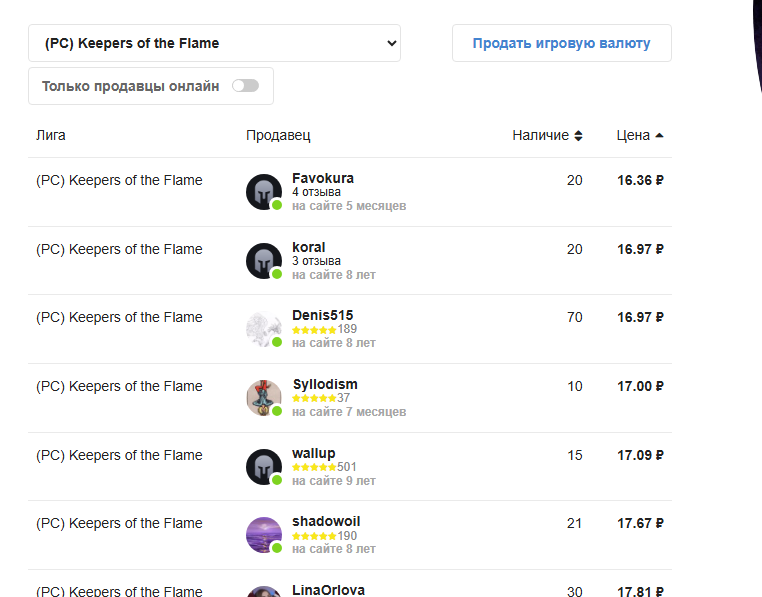This screenshot has height=597, width=762.
Task: Click Syllodism's avatar picture
Action: coord(264,398)
